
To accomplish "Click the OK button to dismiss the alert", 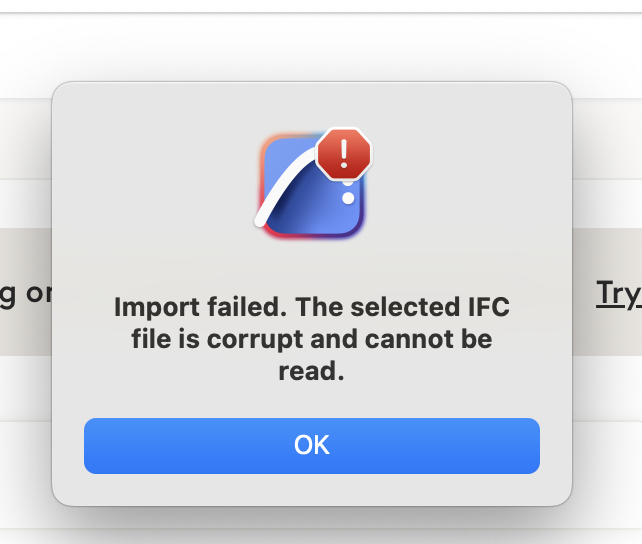I will click(x=312, y=445).
